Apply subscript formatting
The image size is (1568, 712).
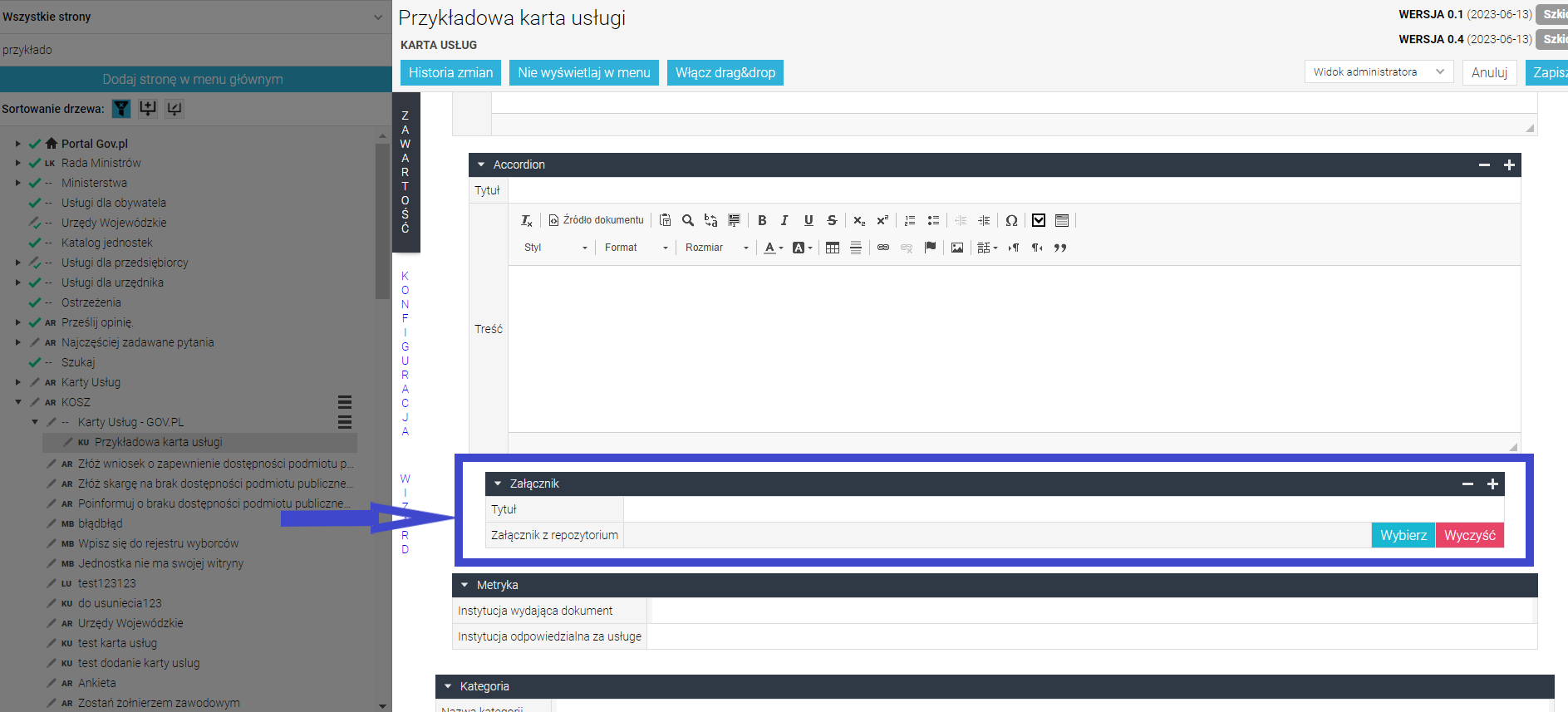click(859, 220)
